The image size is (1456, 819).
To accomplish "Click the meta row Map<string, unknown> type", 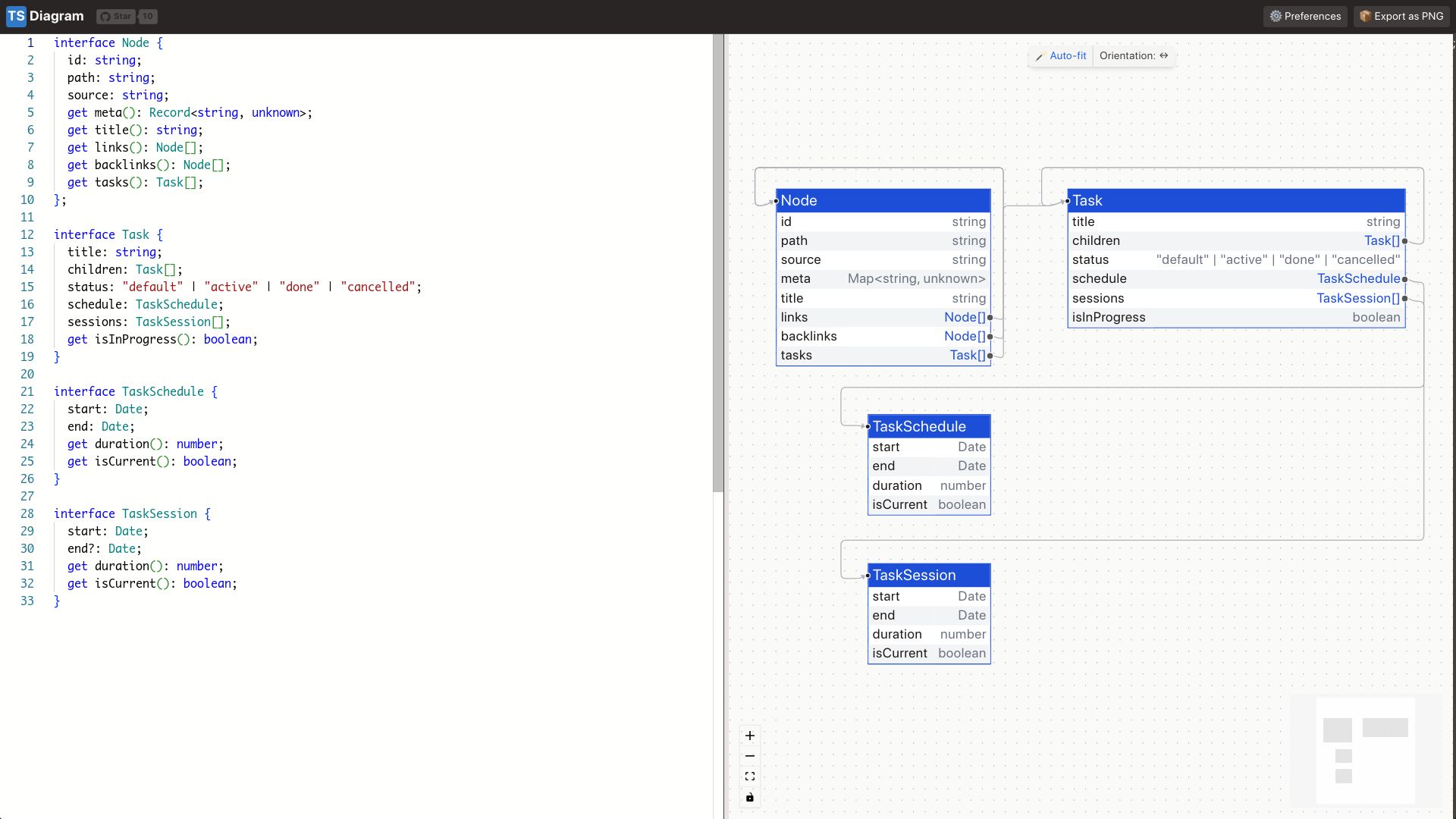I will (x=916, y=278).
